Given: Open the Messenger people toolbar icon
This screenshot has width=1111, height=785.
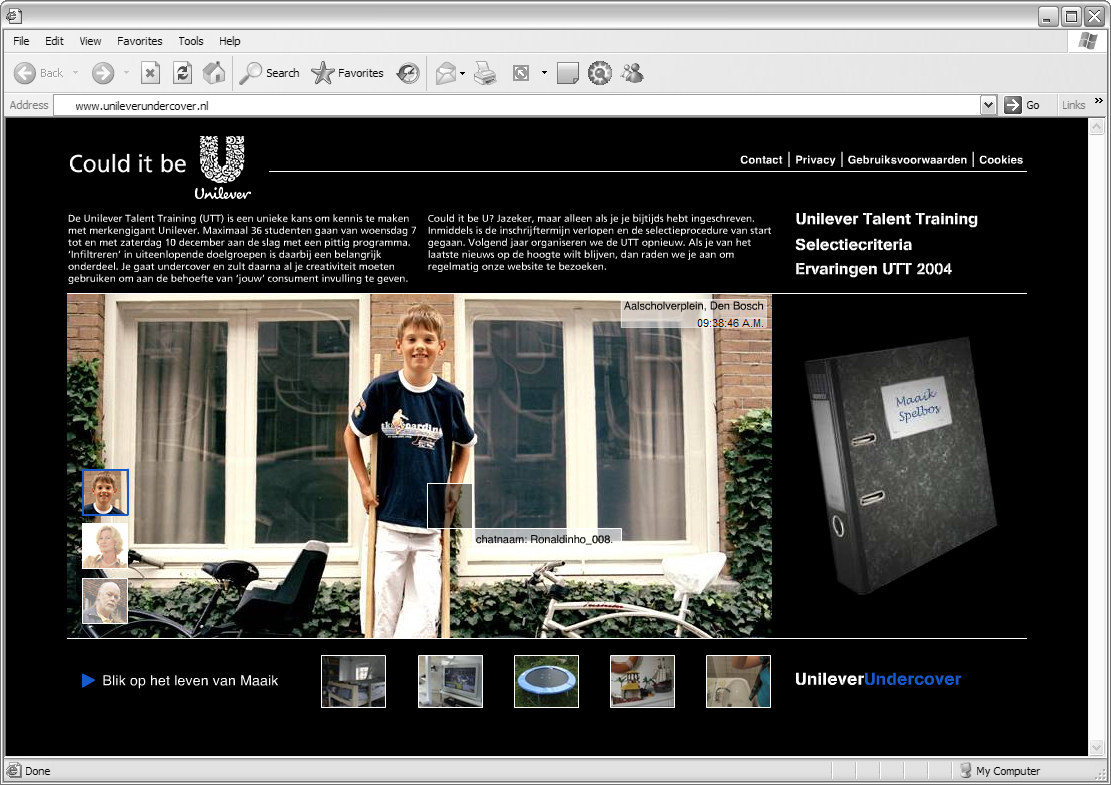Looking at the screenshot, I should [632, 73].
